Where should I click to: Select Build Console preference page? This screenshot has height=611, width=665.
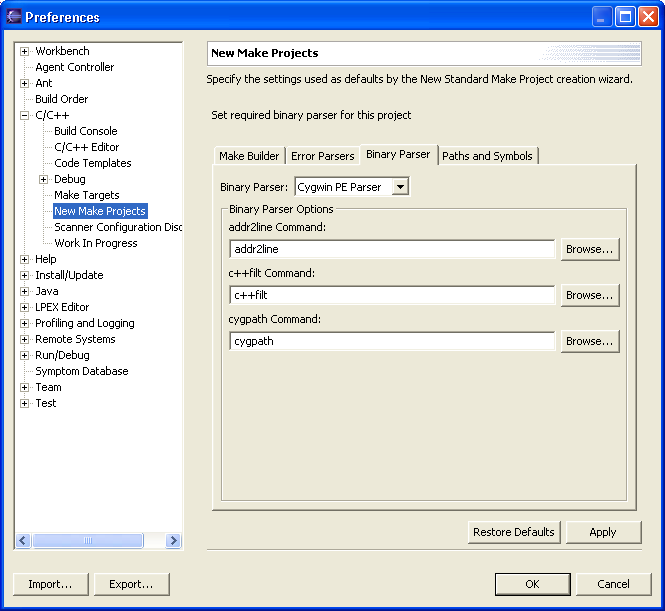86,131
